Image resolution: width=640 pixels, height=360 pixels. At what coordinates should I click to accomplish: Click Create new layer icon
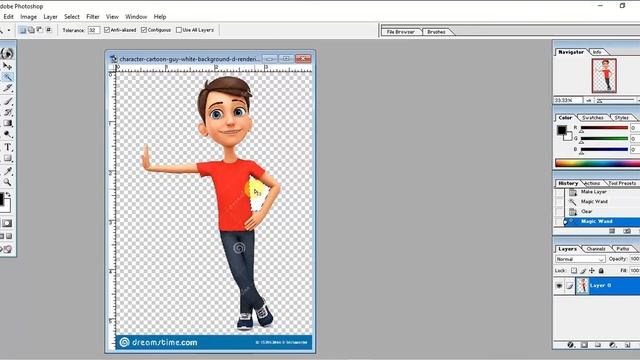tap(627, 345)
